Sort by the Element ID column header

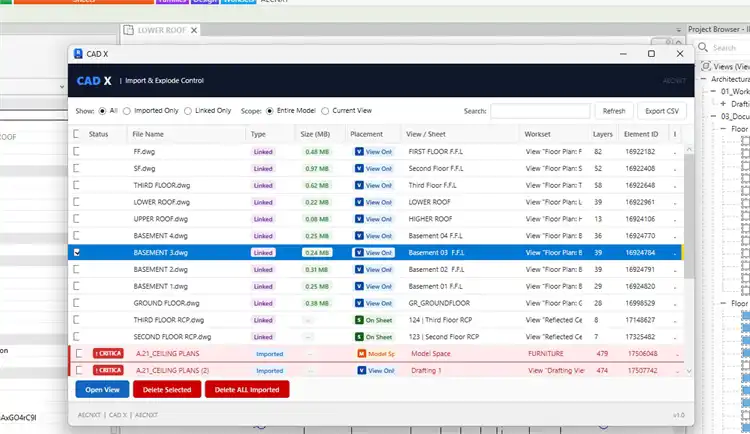641,134
